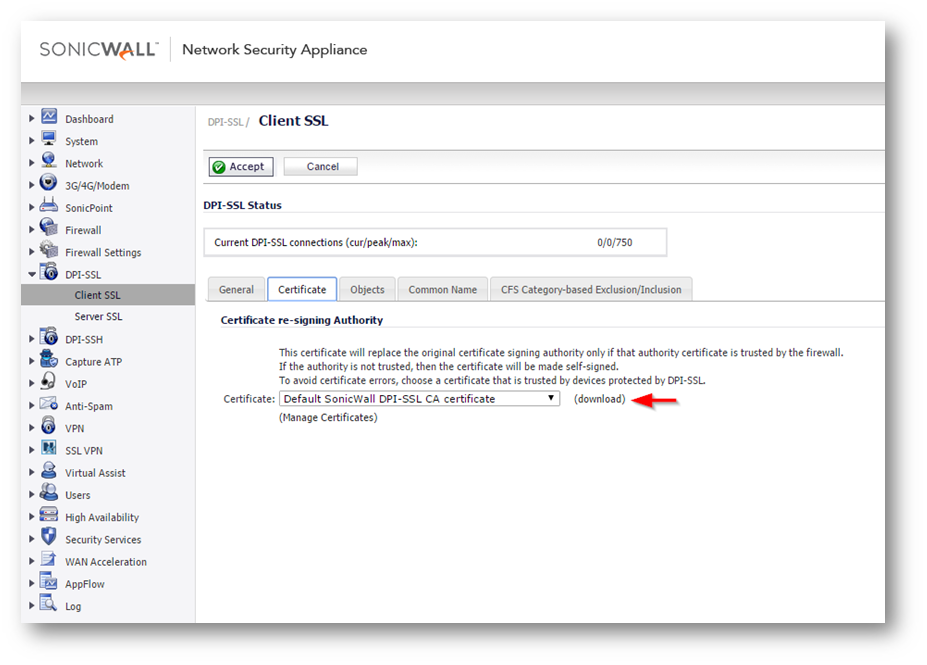This screenshot has width=927, height=665.
Task: Click the Firewall icon in sidebar
Action: coord(49,228)
